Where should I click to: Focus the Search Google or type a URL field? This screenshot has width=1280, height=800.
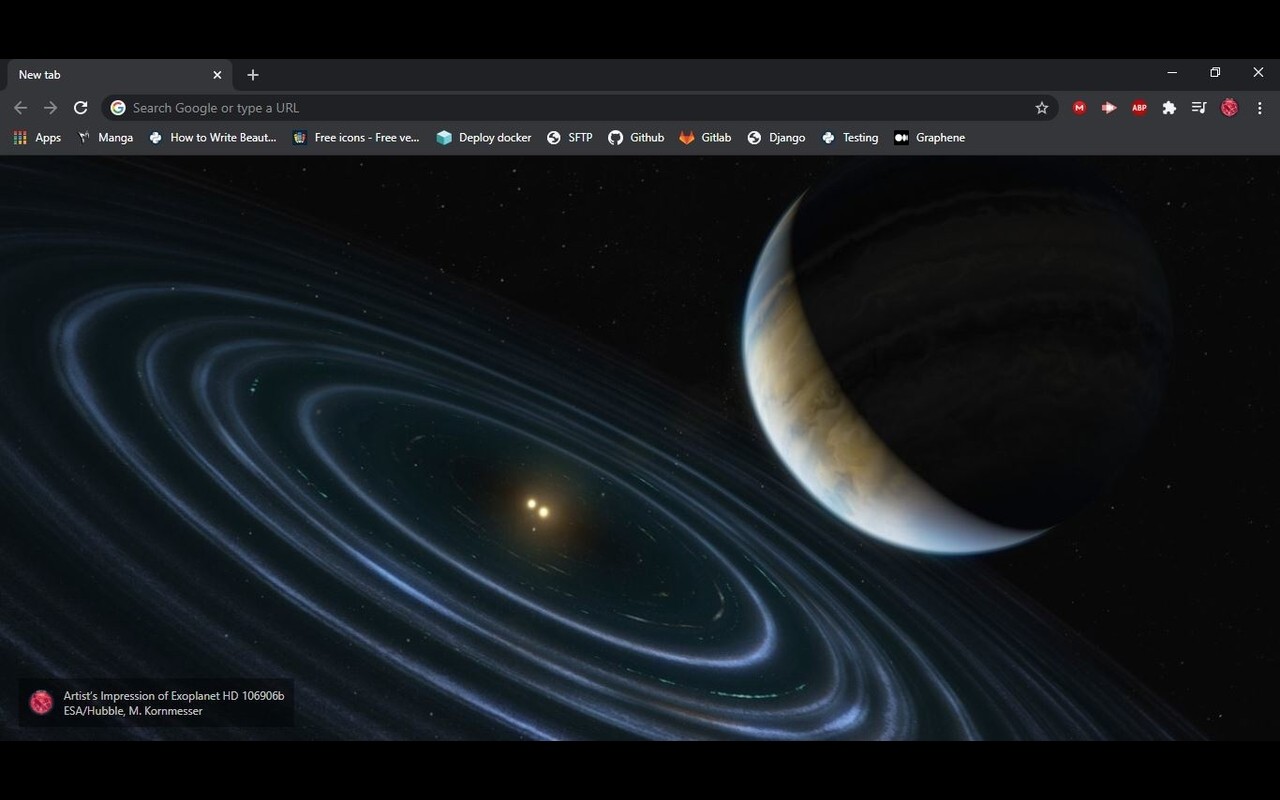[x=580, y=108]
